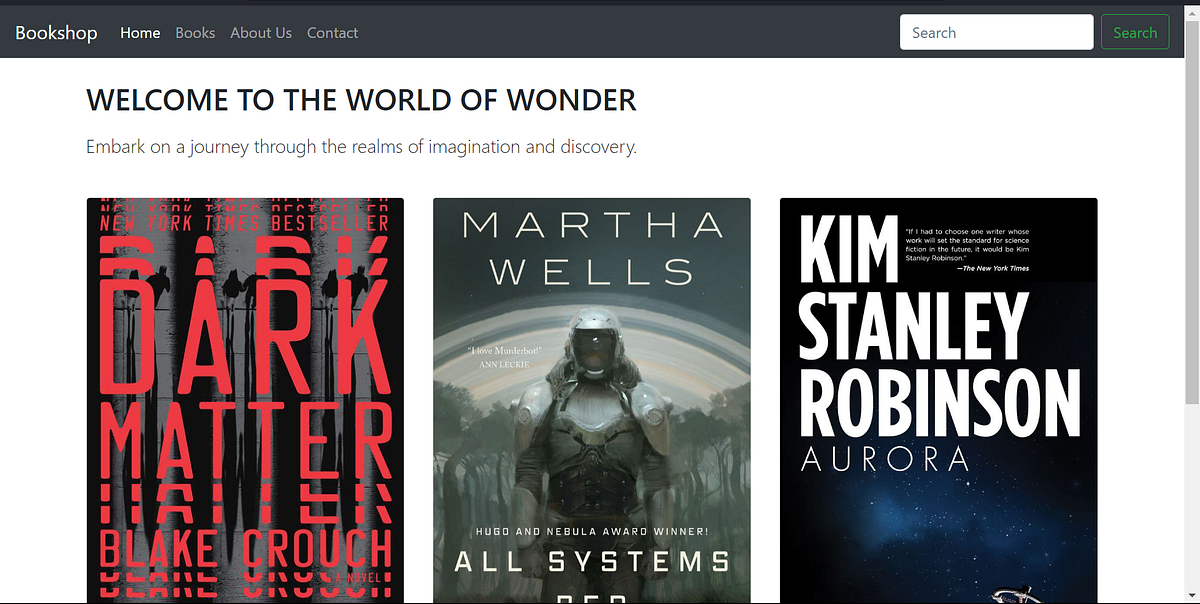
Task: Open the Bookshop brand link
Action: pyautogui.click(x=56, y=33)
